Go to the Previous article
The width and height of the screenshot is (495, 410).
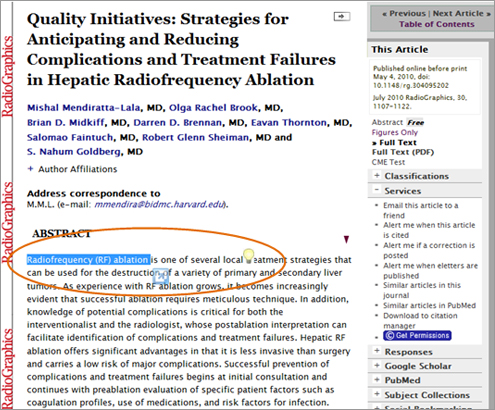pos(404,14)
